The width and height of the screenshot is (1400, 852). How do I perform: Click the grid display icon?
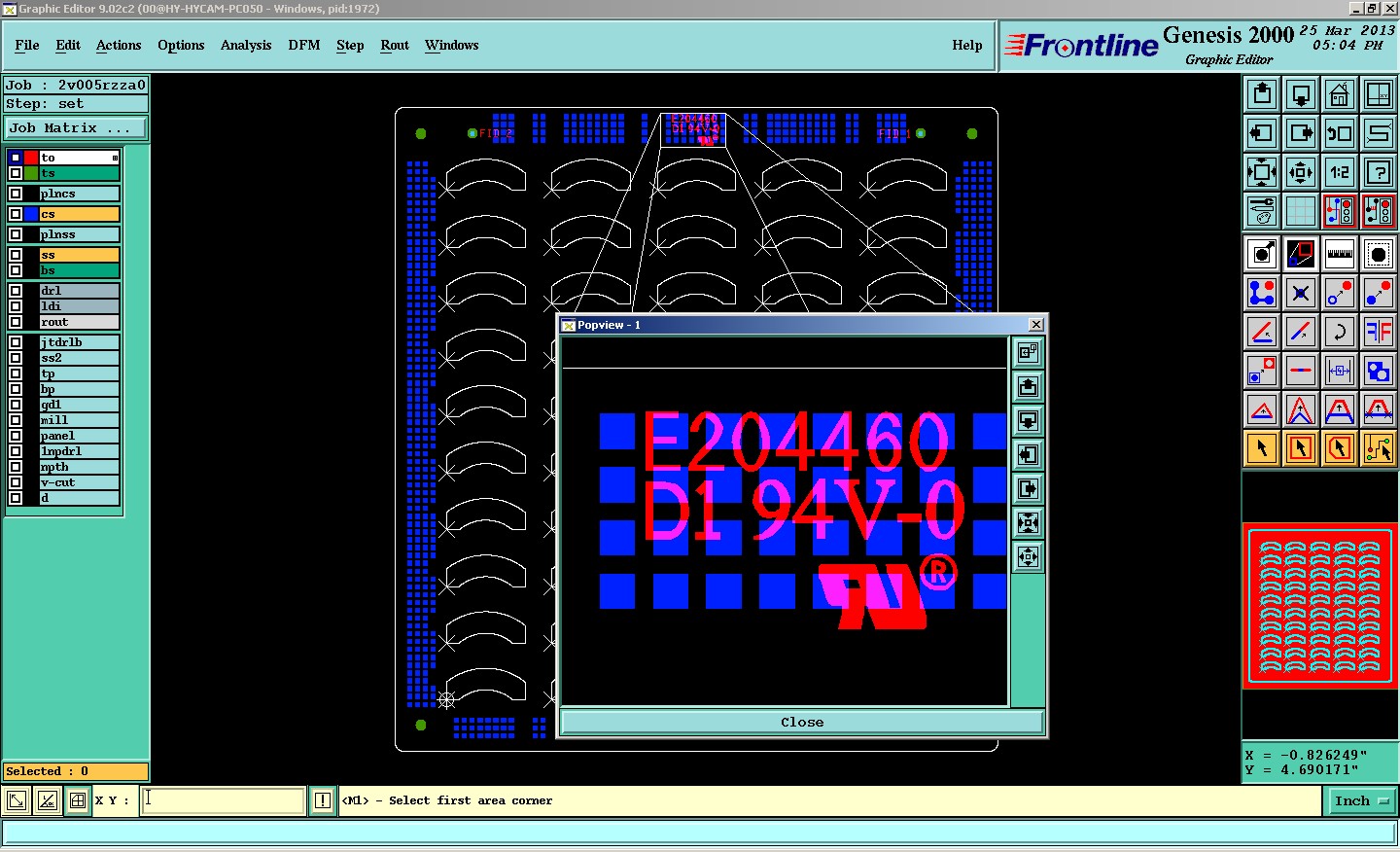(x=1301, y=211)
